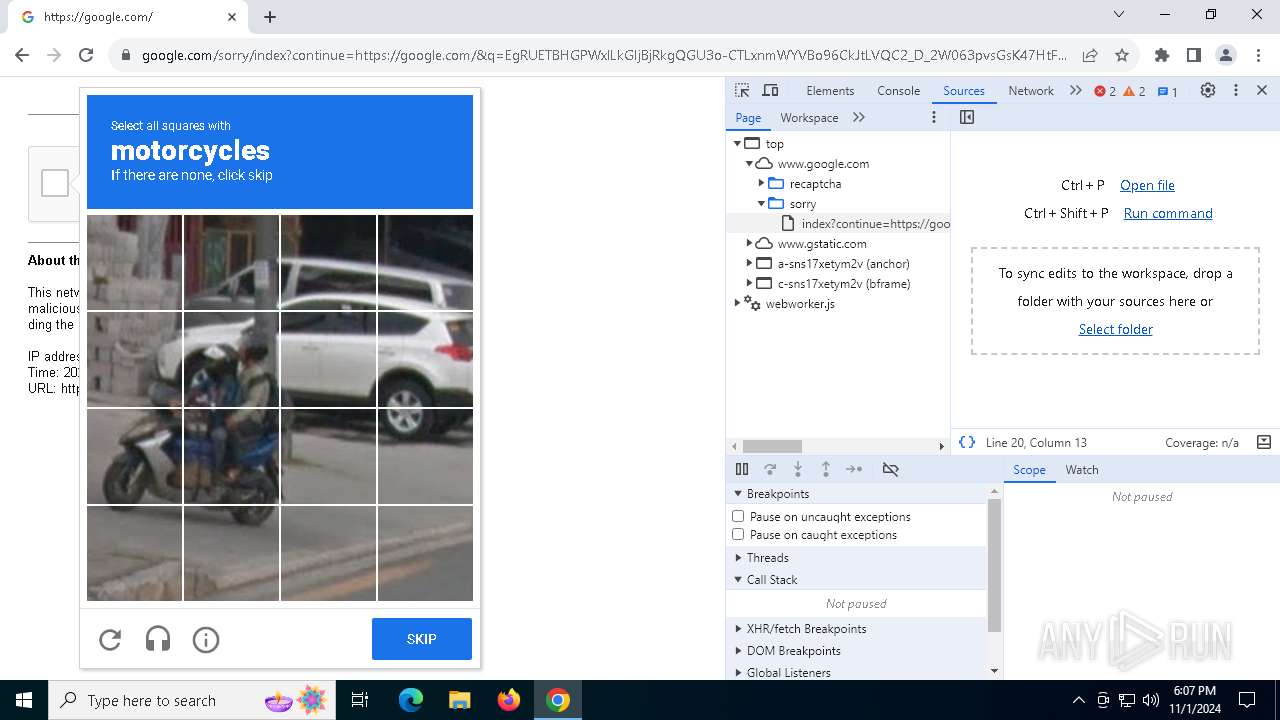Image resolution: width=1280 pixels, height=720 pixels.
Task: Select the captcha tile showing the motorcycle rider's upper body
Action: tap(231, 359)
